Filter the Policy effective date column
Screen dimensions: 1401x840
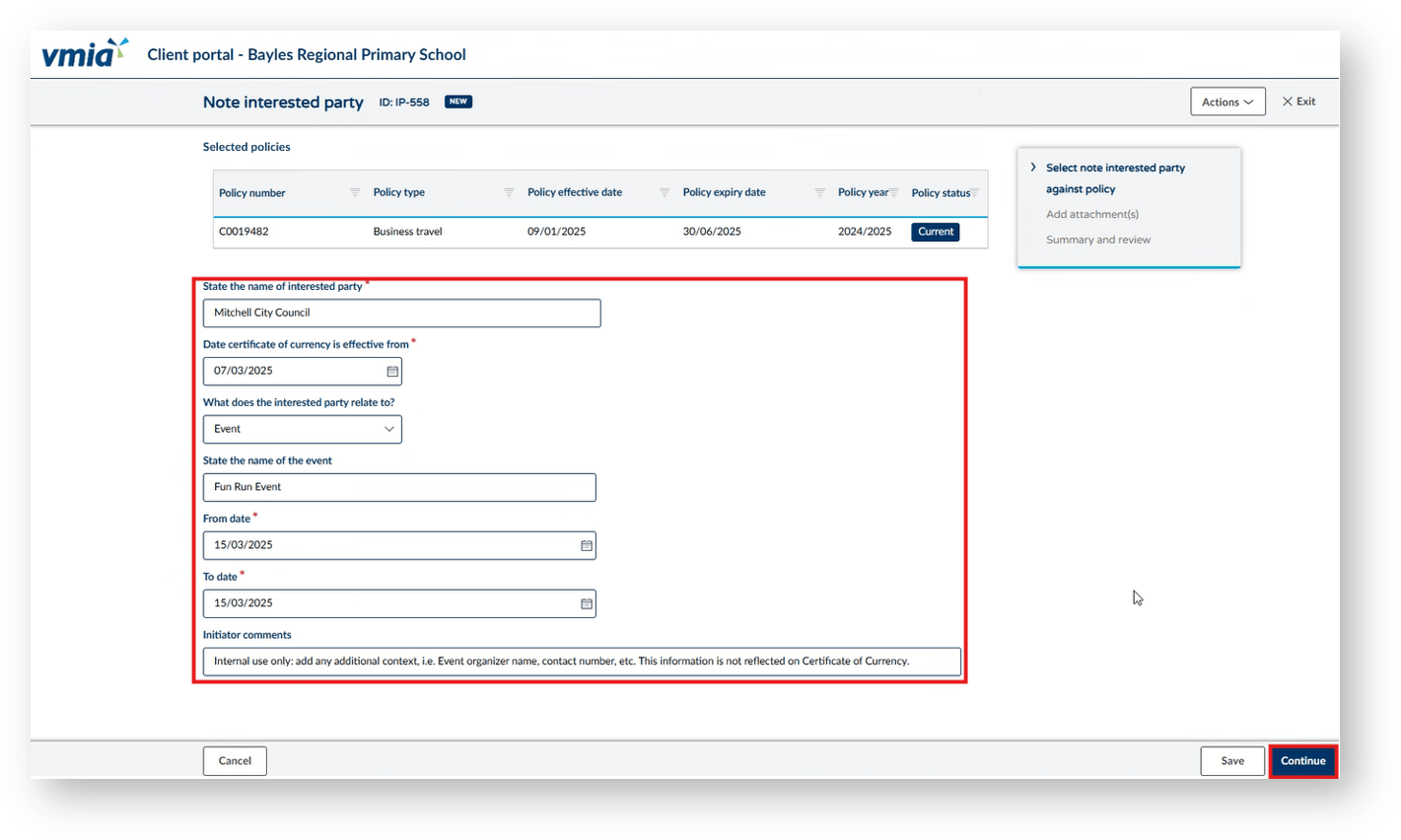coord(665,193)
